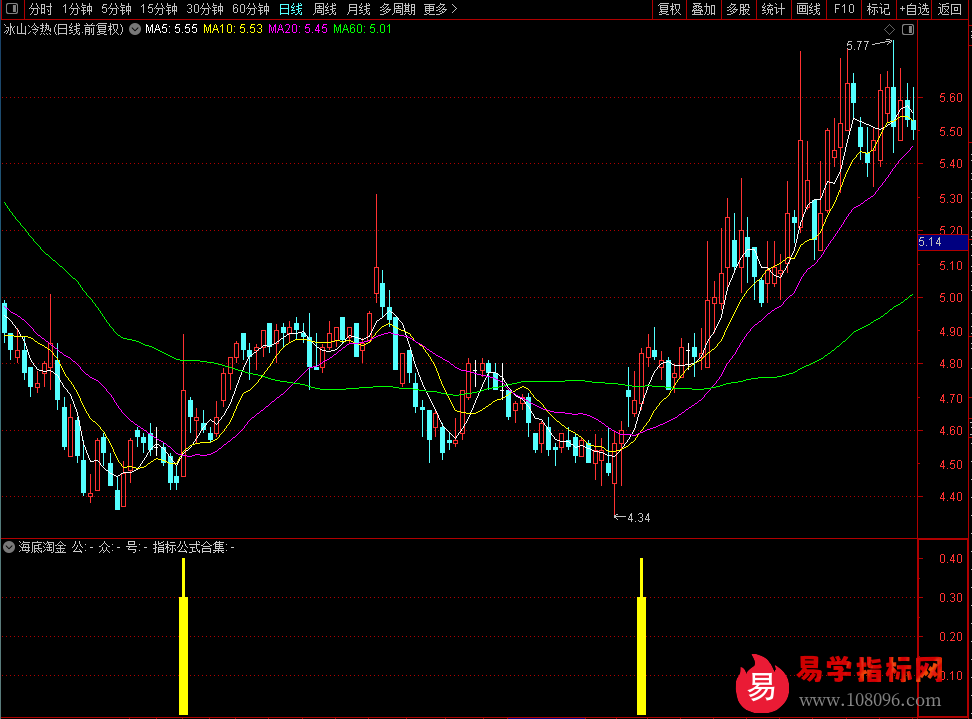Screen dimensions: 972x719
Task: Open the 画线 drawing tools
Action: pyautogui.click(x=808, y=9)
